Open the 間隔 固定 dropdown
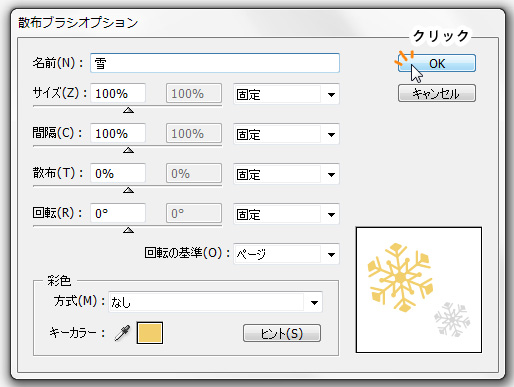 pos(286,134)
